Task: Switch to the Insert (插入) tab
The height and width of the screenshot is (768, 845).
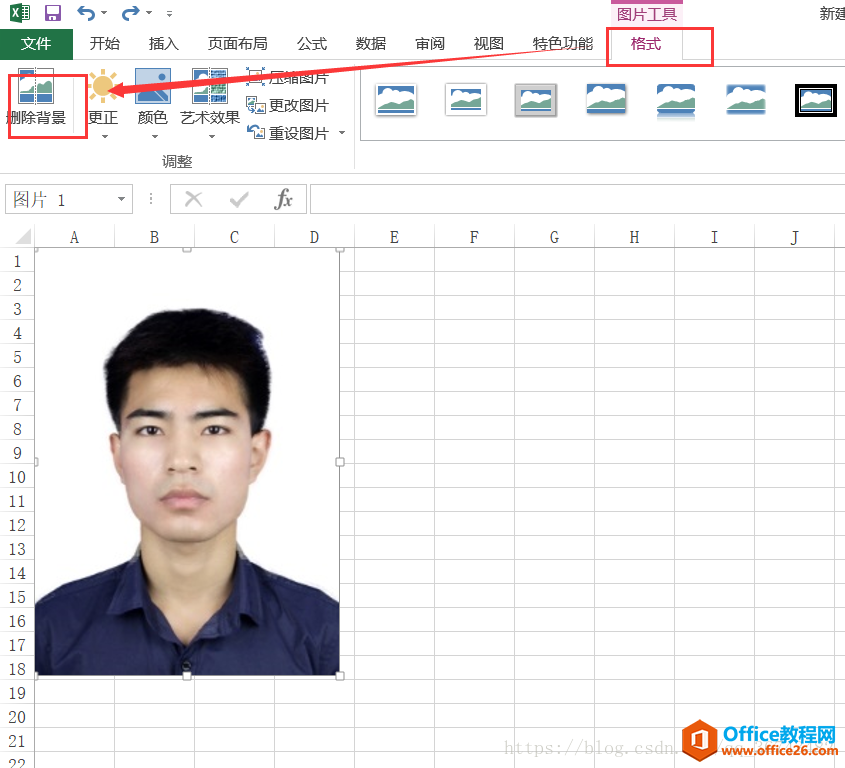Action: [x=164, y=44]
